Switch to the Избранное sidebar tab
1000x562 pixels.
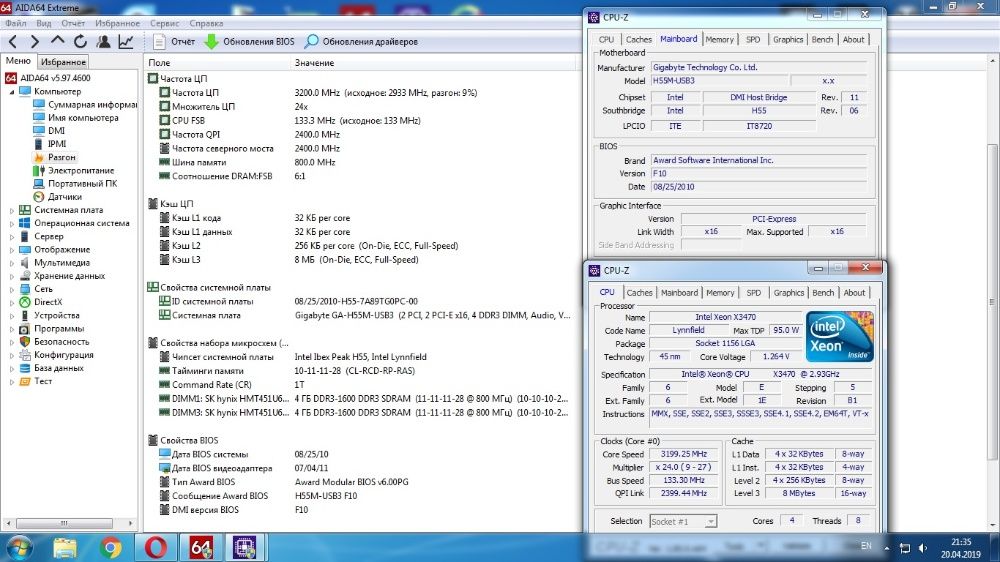point(62,62)
